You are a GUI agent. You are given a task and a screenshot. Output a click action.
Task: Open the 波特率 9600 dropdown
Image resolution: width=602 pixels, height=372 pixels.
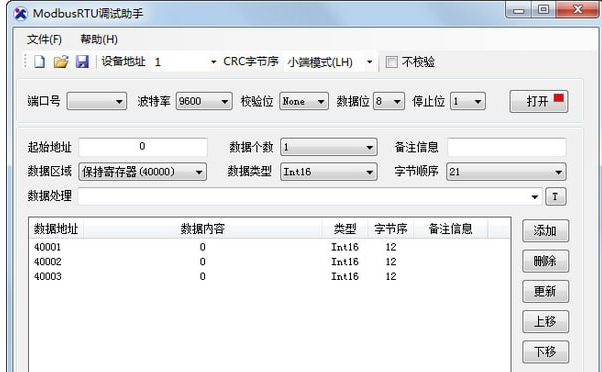point(204,101)
